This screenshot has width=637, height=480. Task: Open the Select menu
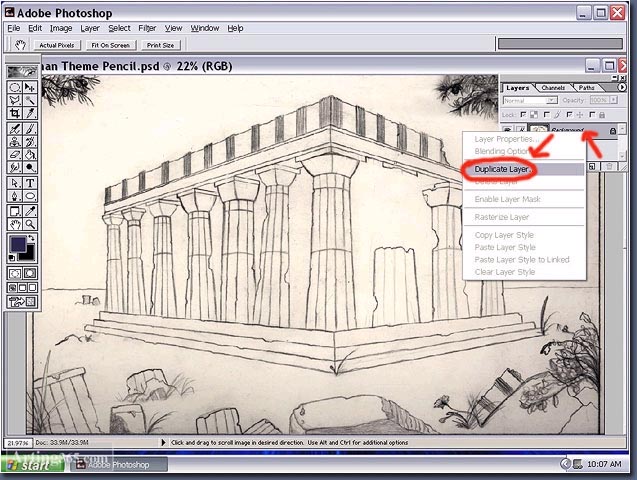(x=119, y=28)
